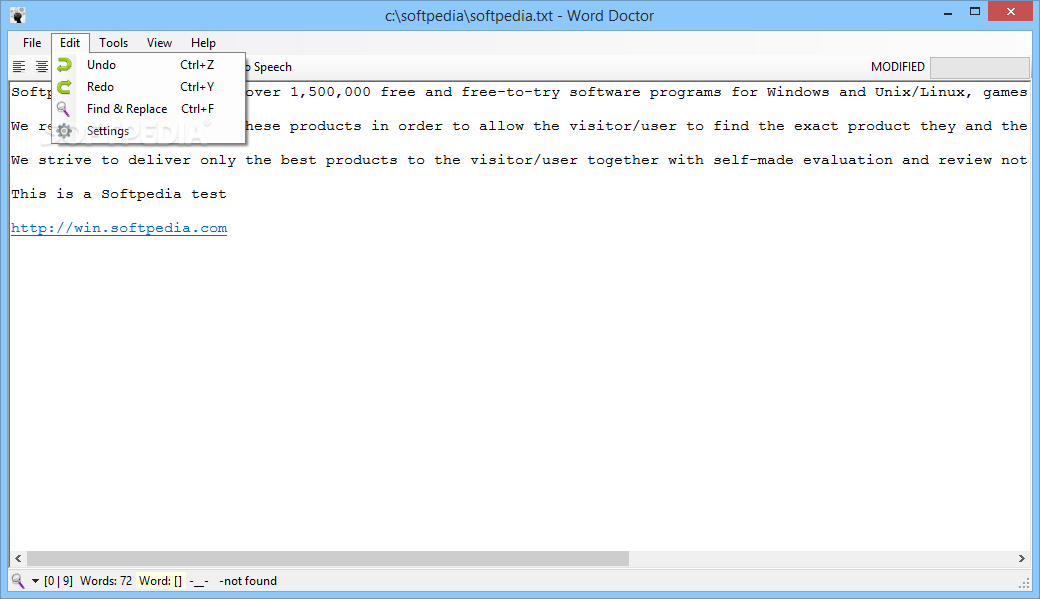
Task: Open the File menu
Action: point(32,42)
